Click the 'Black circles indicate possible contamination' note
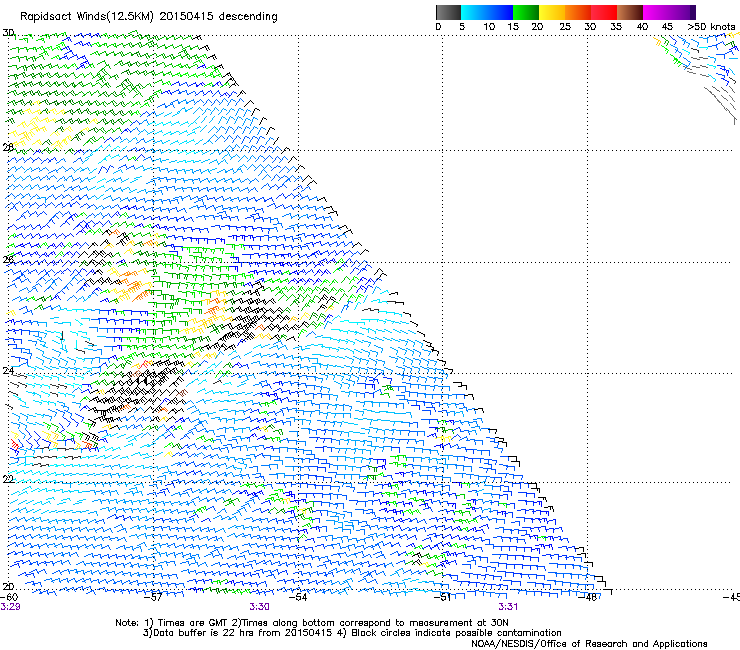 click(x=456, y=633)
